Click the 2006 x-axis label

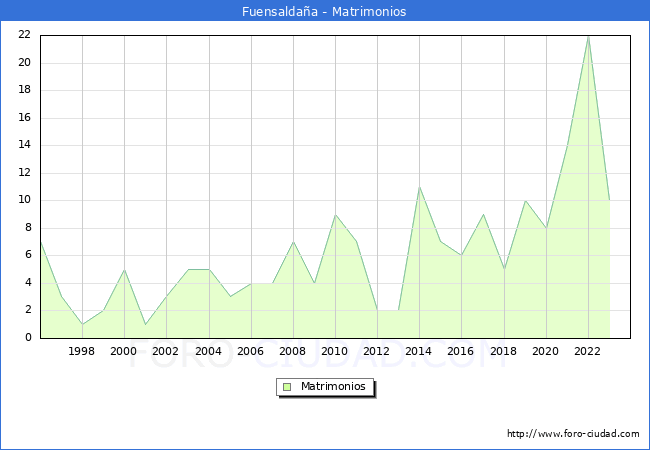pyautogui.click(x=250, y=351)
